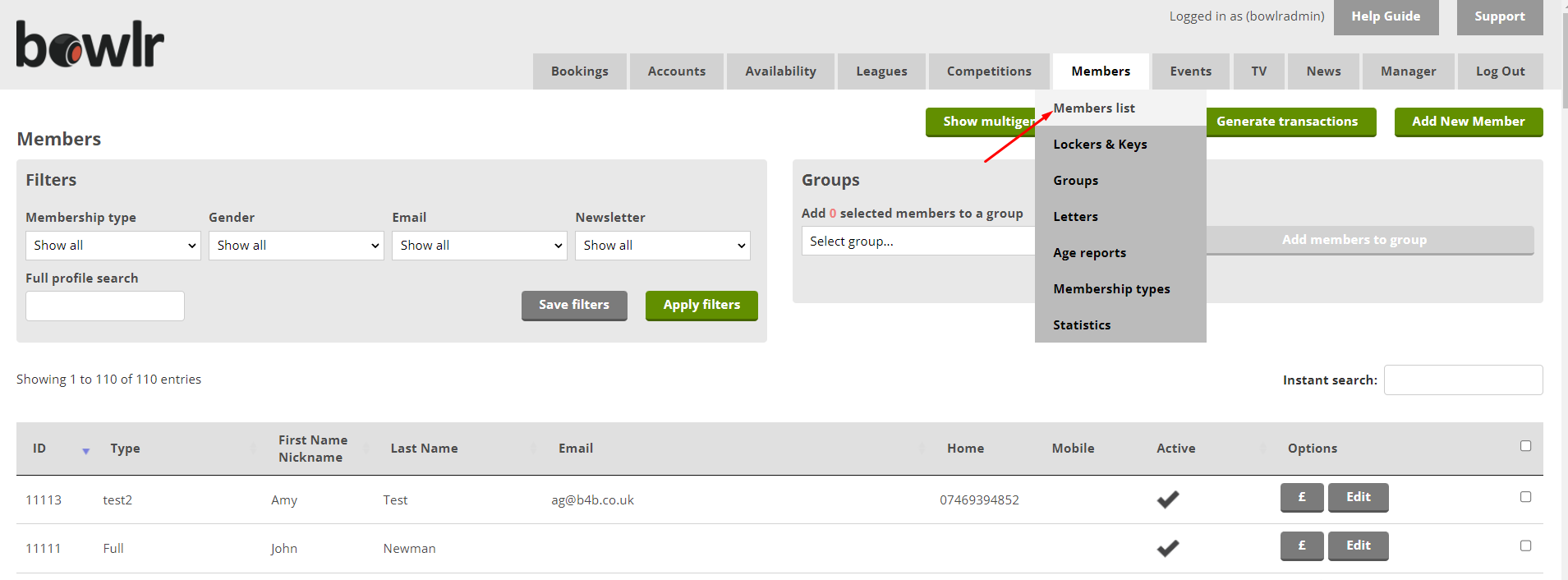
Task: Click active checkmark for member 11113
Action: [1167, 499]
